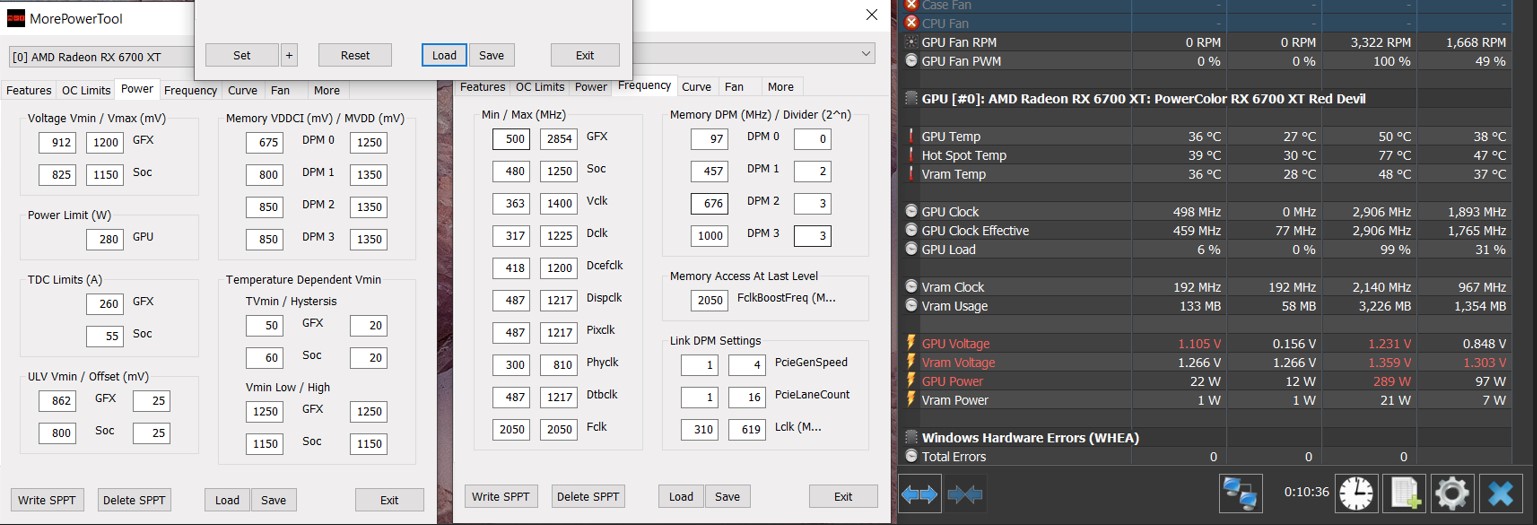Click Save in the Power window bottom

pyautogui.click(x=274, y=500)
